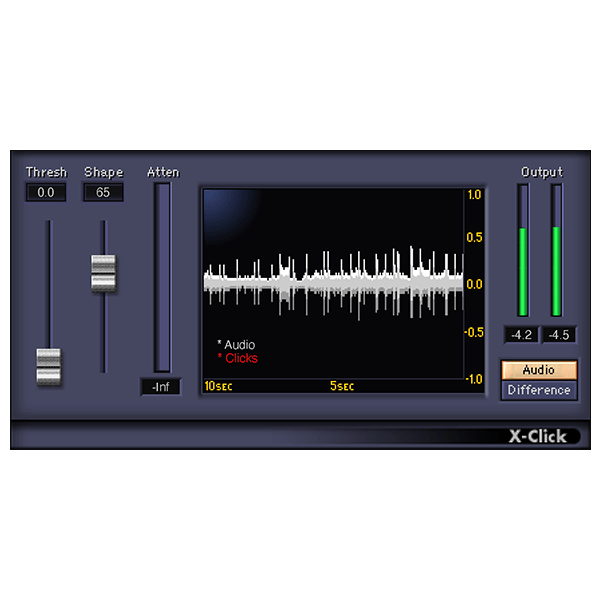Click the Atten readout showing -Inf

pos(161,387)
